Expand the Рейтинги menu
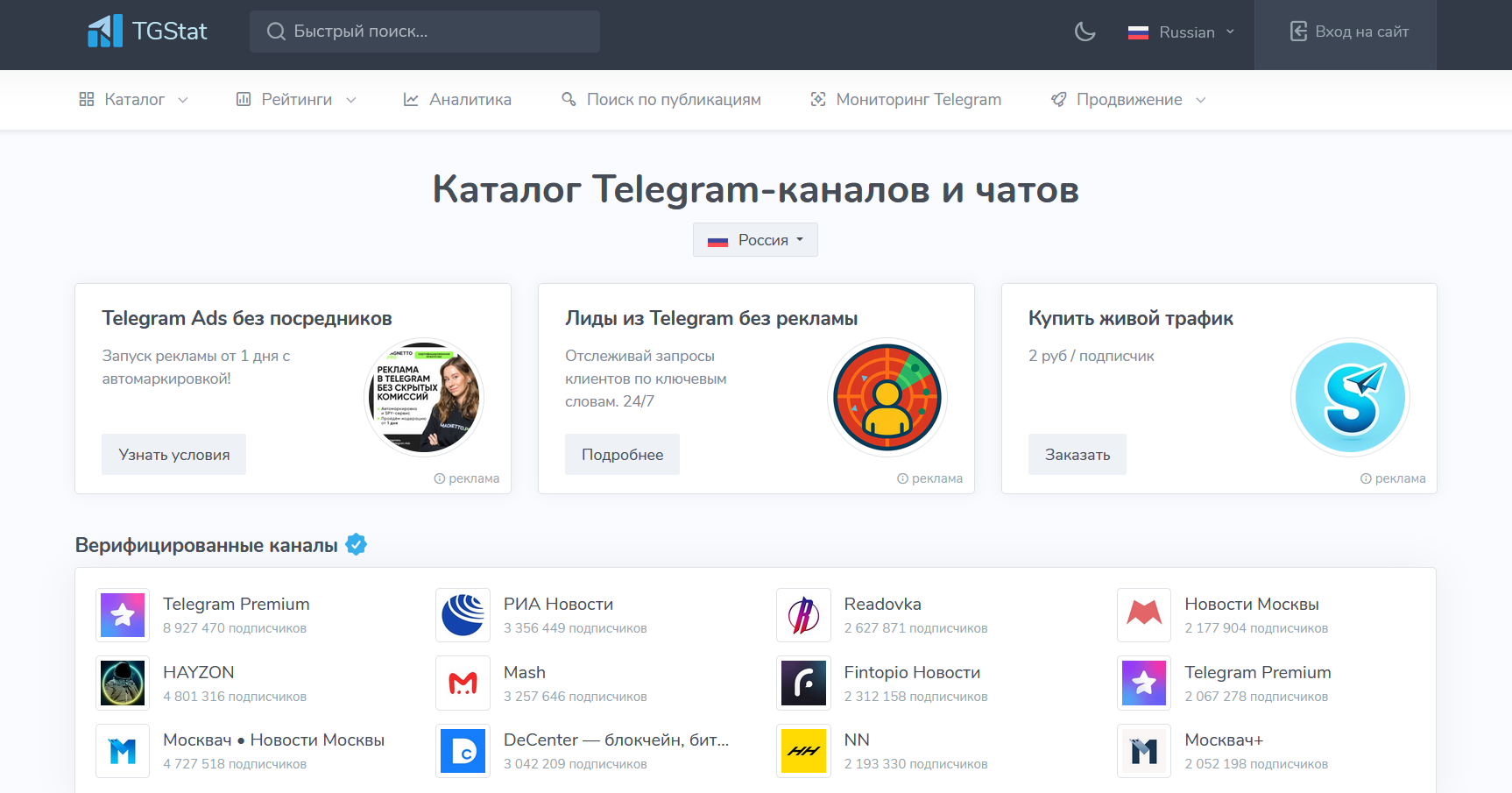The image size is (1512, 793). (x=296, y=100)
